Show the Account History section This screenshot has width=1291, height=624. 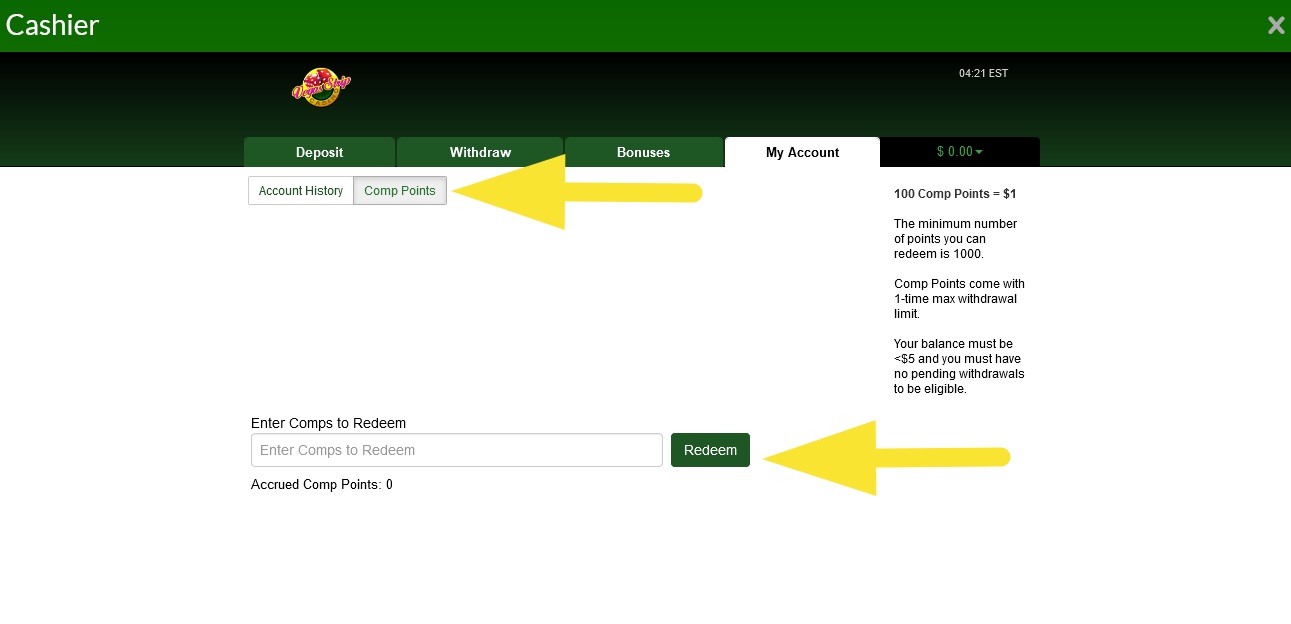click(301, 191)
